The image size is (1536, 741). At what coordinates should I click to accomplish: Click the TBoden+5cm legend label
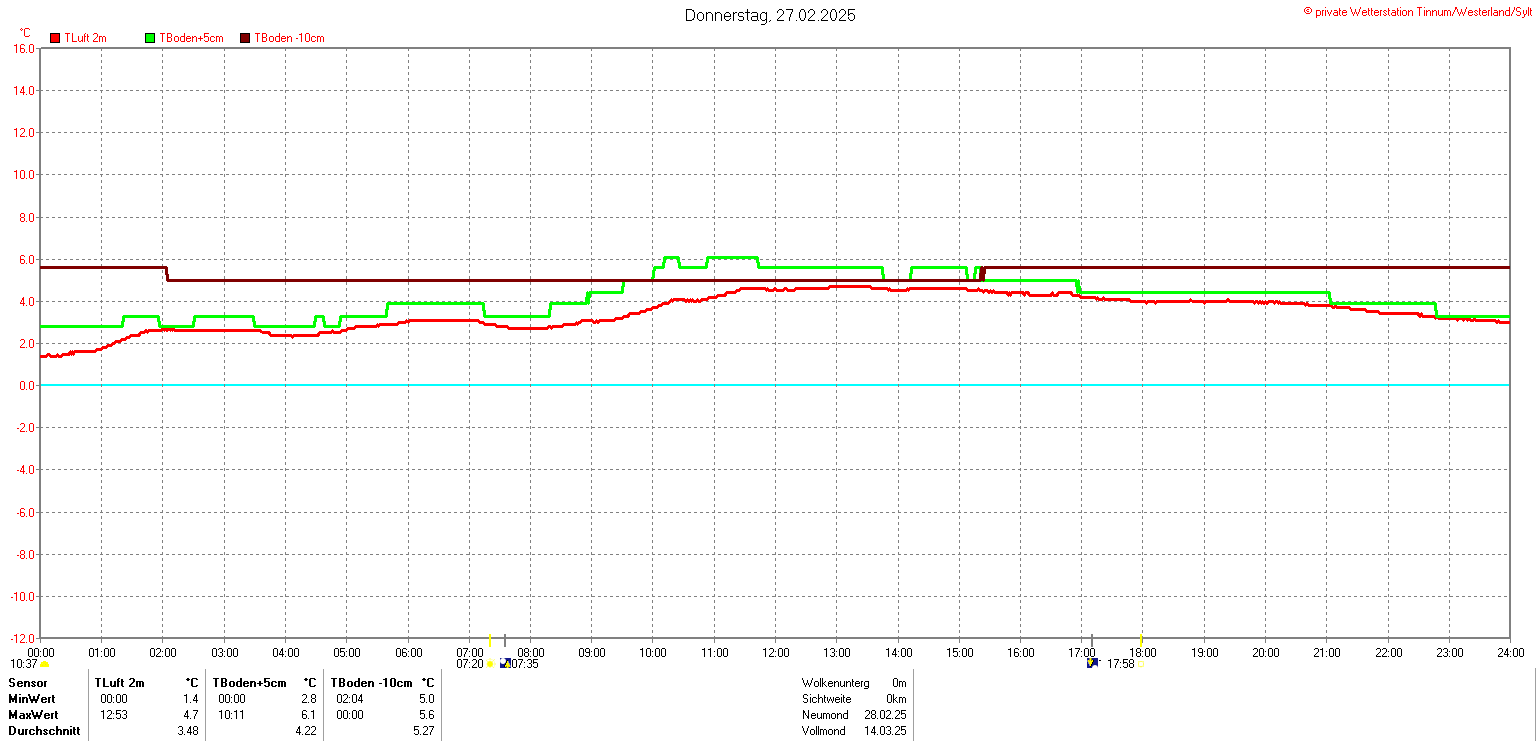tap(191, 38)
